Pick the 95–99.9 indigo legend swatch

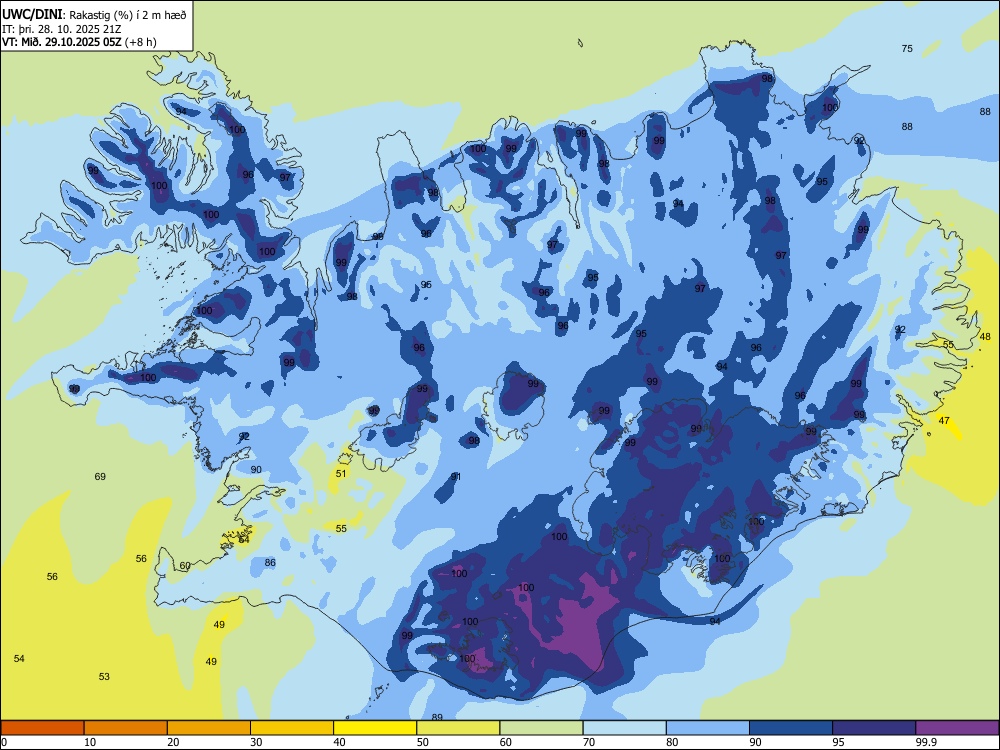click(874, 728)
